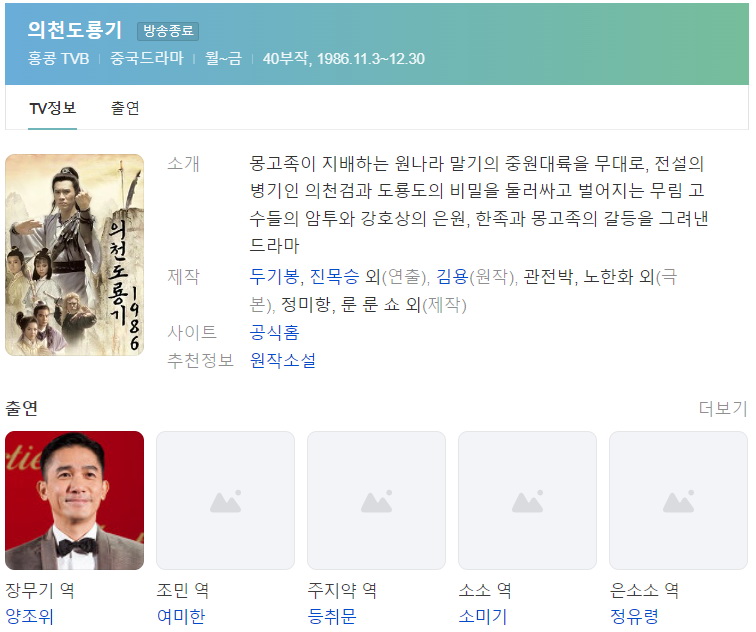Image resolution: width=756 pixels, height=632 pixels.
Task: Open the 원작소설 recommended info link
Action: (x=283, y=360)
